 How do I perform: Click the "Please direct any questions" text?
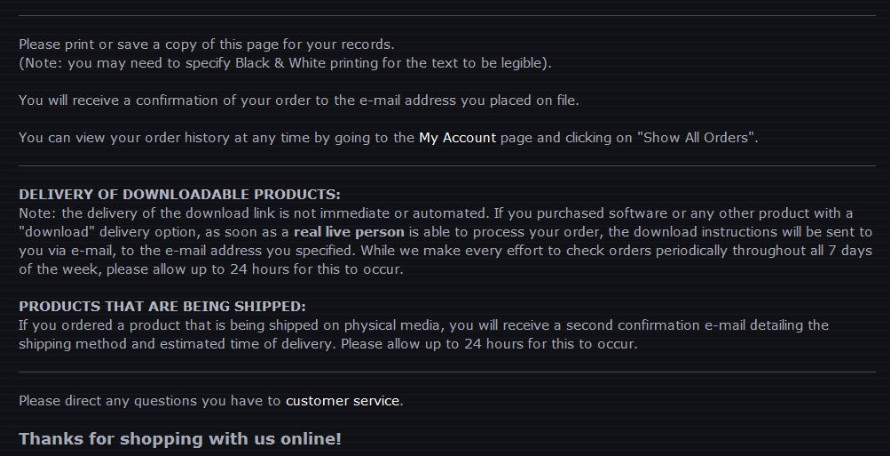[150, 401]
